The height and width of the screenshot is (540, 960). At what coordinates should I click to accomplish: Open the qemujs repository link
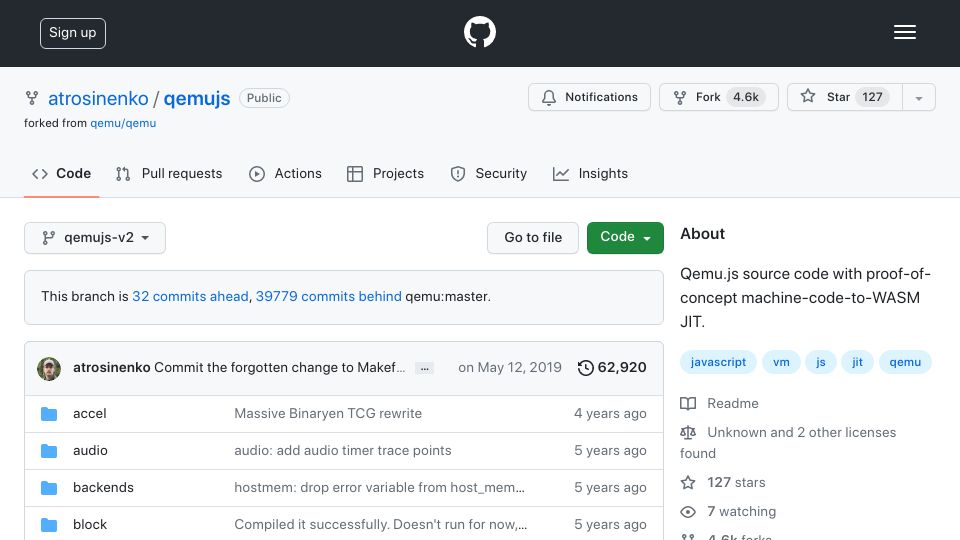[197, 98]
